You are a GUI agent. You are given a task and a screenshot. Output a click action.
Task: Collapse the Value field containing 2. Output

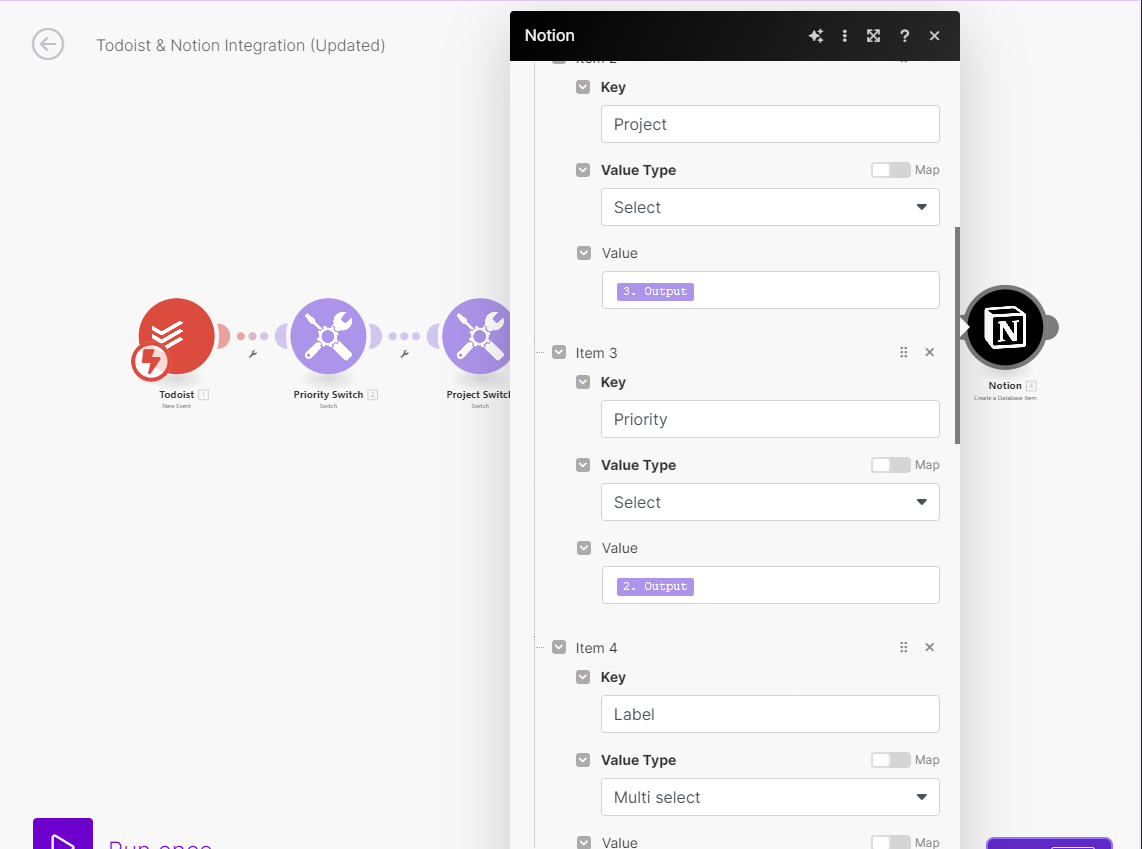(583, 548)
